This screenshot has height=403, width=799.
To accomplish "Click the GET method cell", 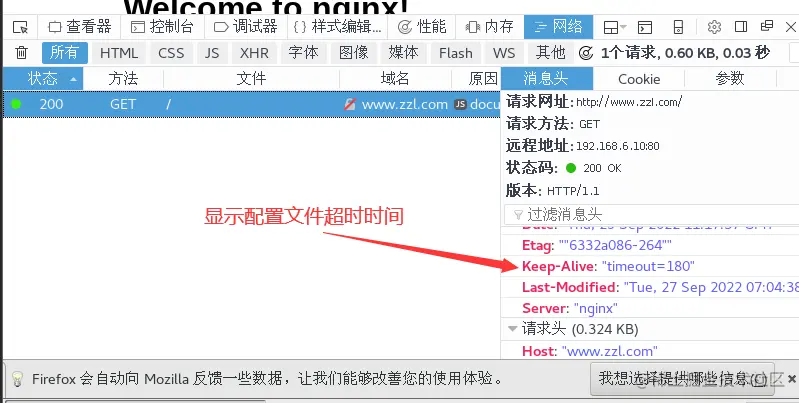I will (x=123, y=104).
